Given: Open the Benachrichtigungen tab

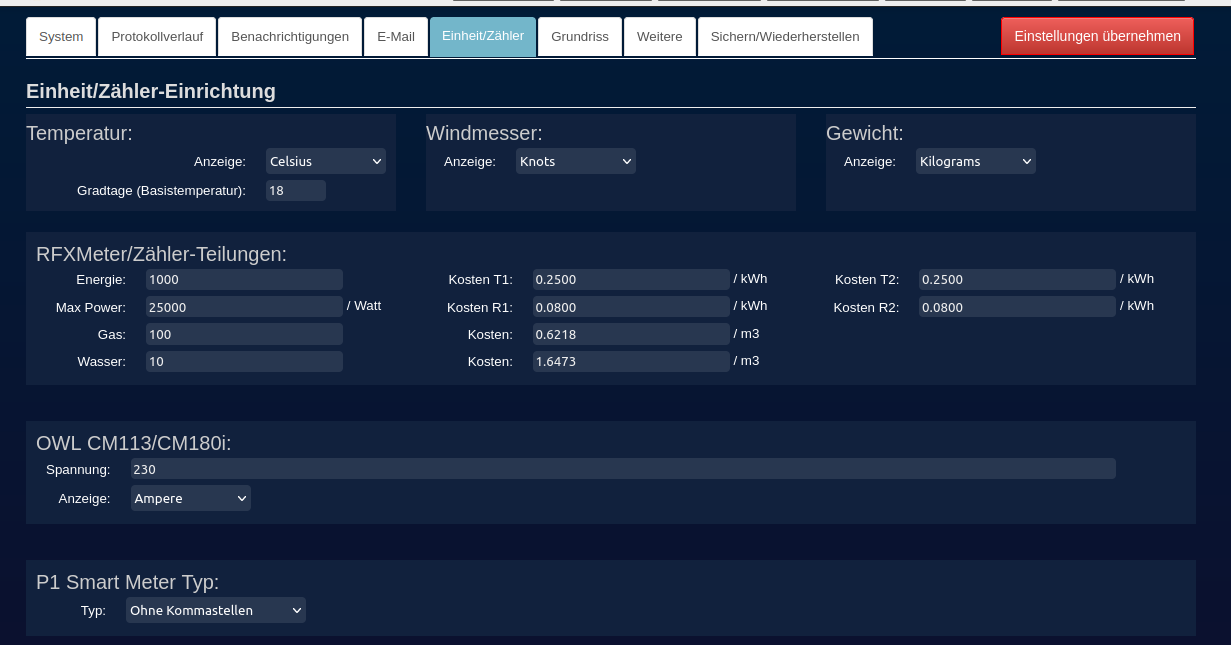Looking at the screenshot, I should (x=290, y=37).
